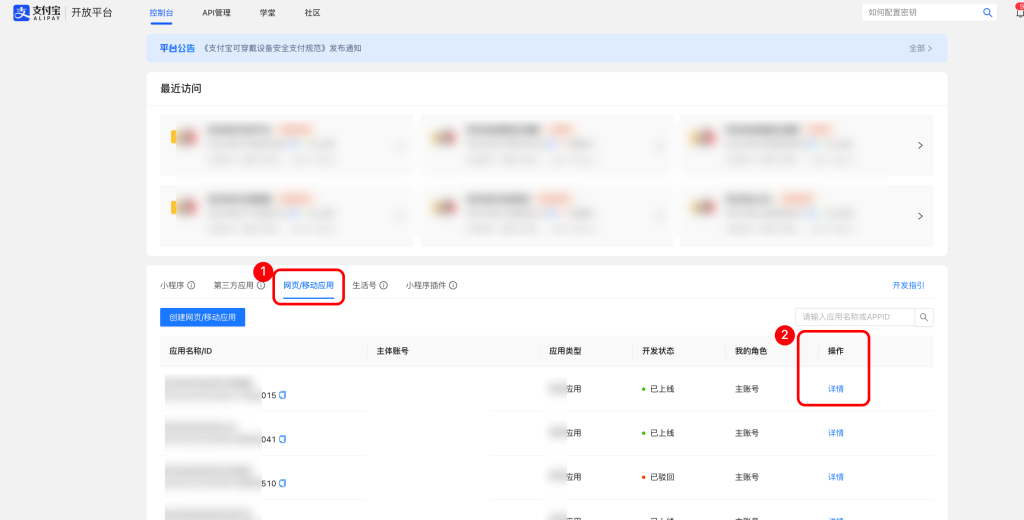Expand all announcements via 全部 link
The width and height of the screenshot is (1024, 520).
coord(920,48)
